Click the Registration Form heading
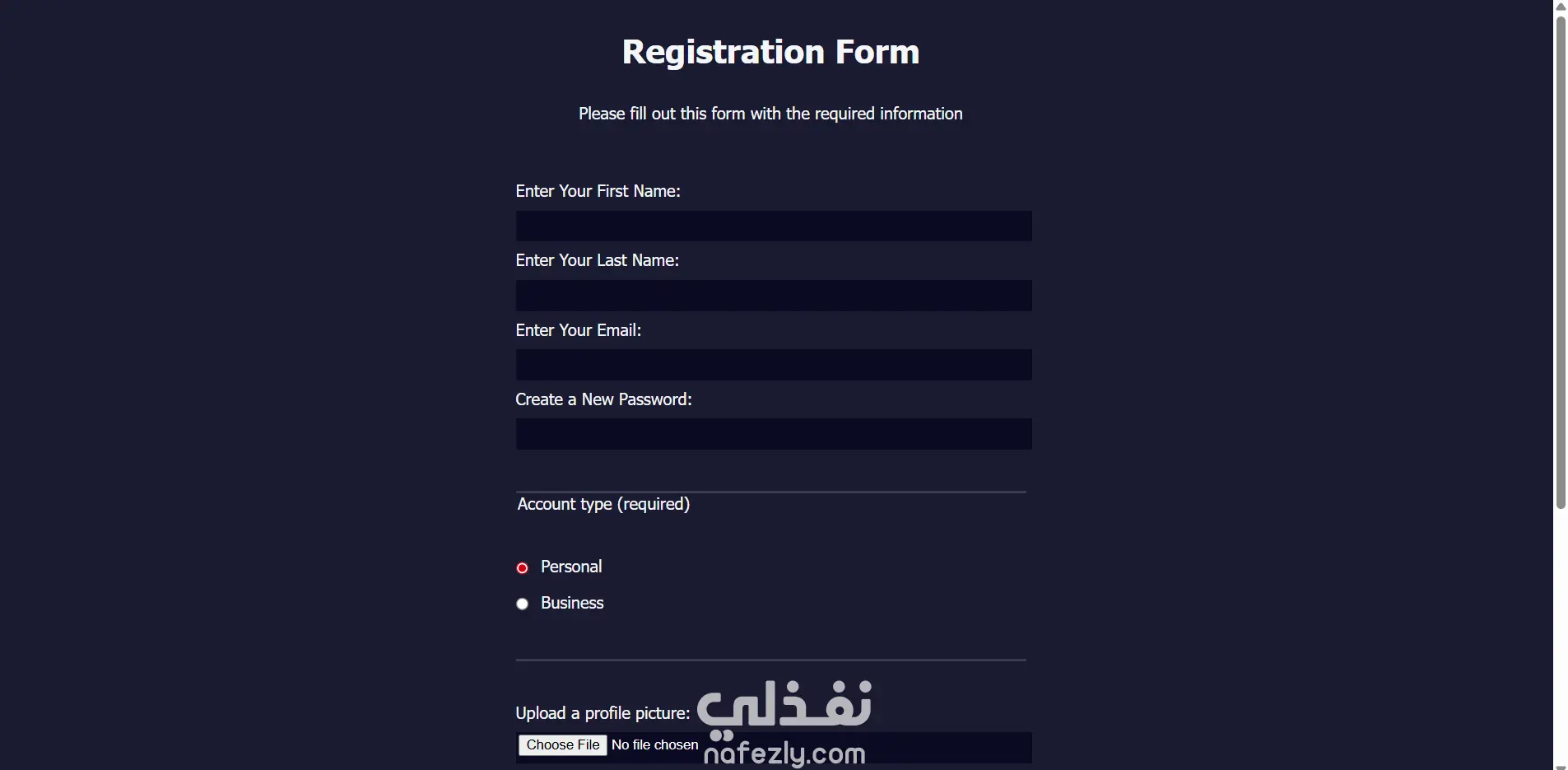The width and height of the screenshot is (1568, 770). click(770, 52)
